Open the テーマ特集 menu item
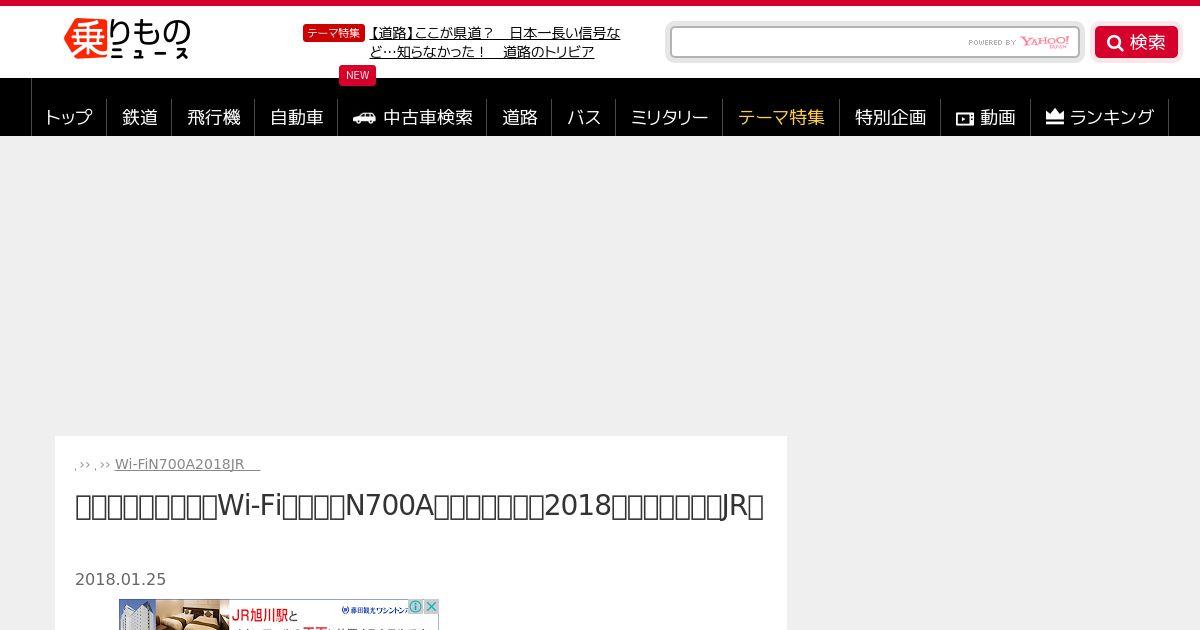The height and width of the screenshot is (630, 1200). 781,117
